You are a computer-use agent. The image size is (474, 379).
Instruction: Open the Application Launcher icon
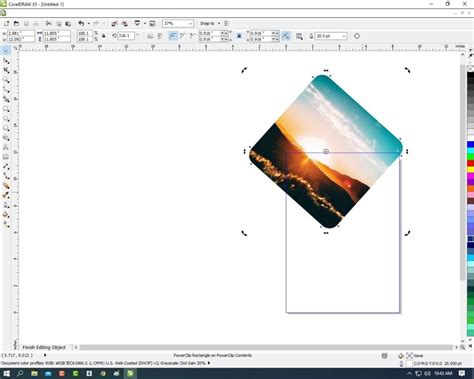tap(137, 23)
